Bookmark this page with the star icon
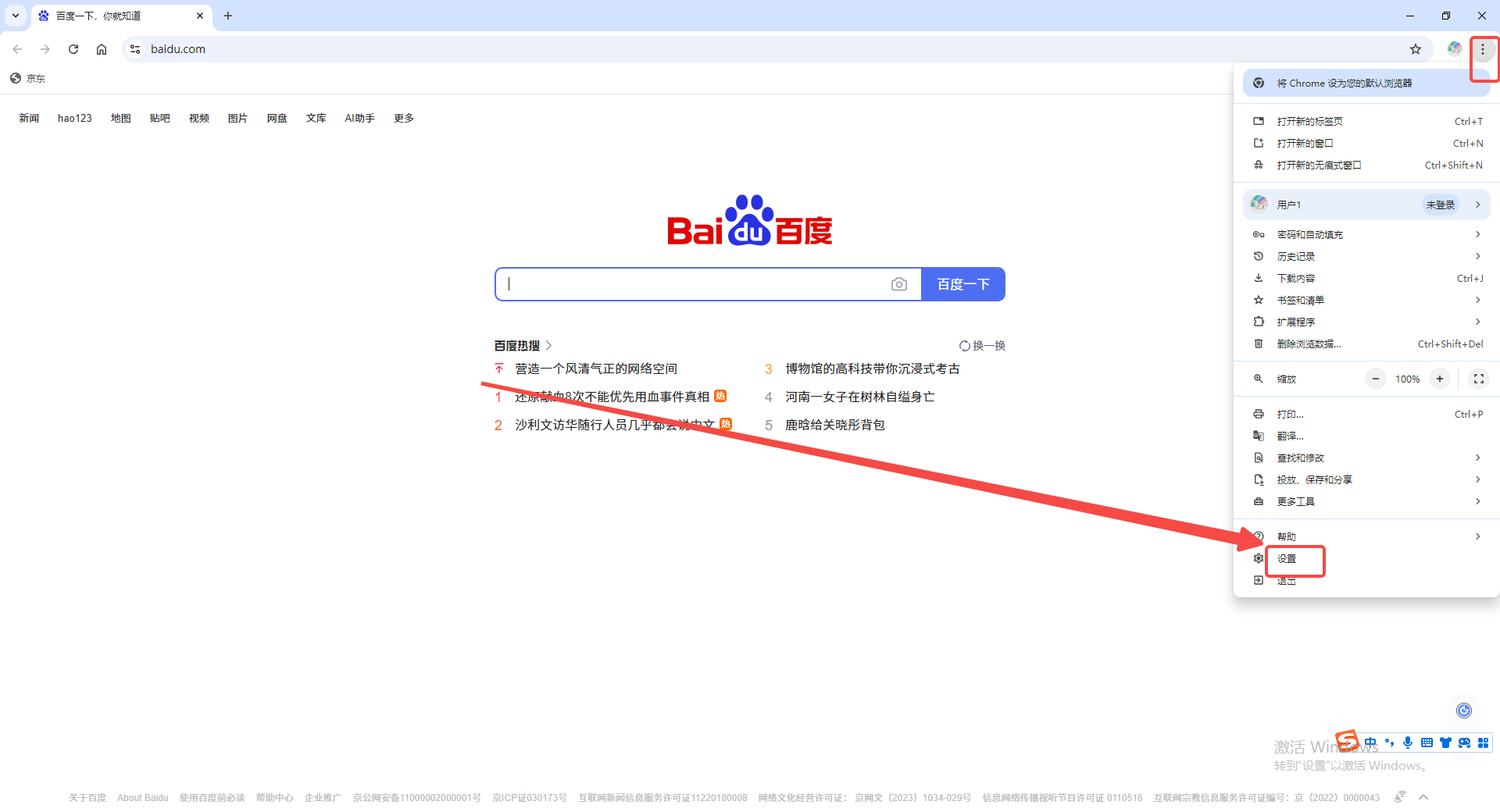 tap(1416, 49)
